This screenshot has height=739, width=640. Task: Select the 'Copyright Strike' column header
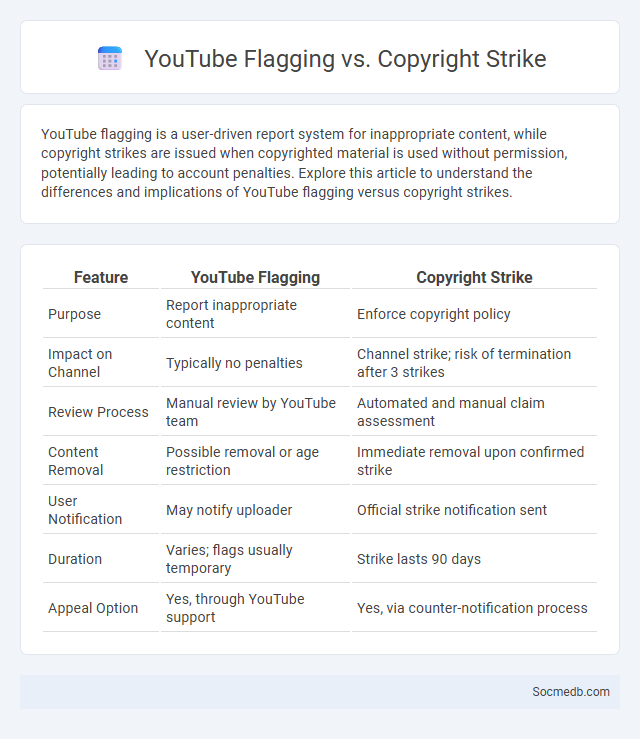(474, 277)
